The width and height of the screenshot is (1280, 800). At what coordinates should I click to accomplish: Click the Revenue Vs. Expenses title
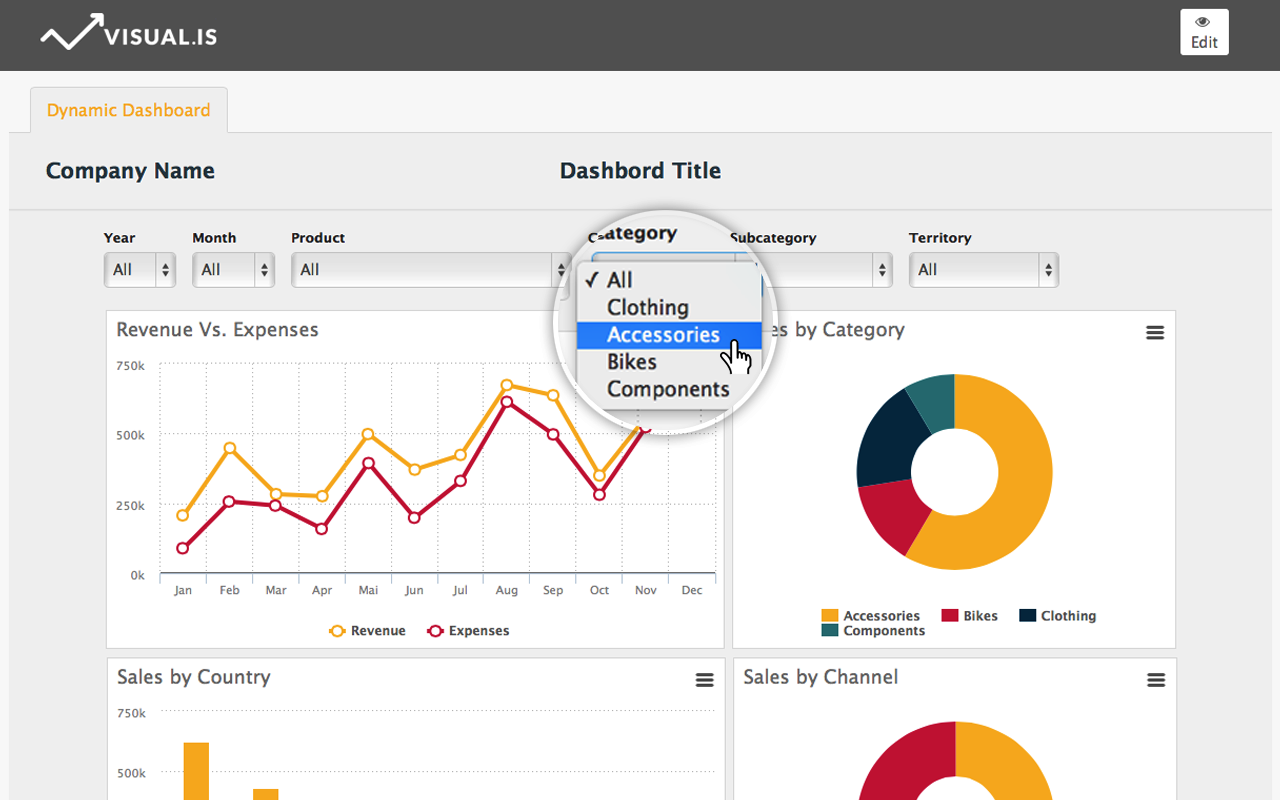coord(217,330)
